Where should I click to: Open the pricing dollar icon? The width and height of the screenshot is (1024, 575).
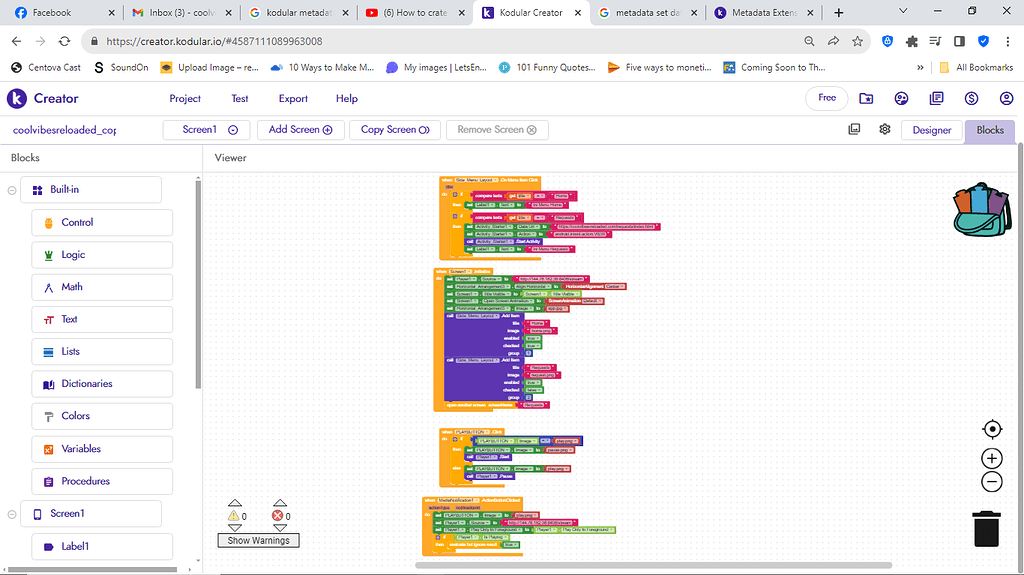[x=971, y=99]
